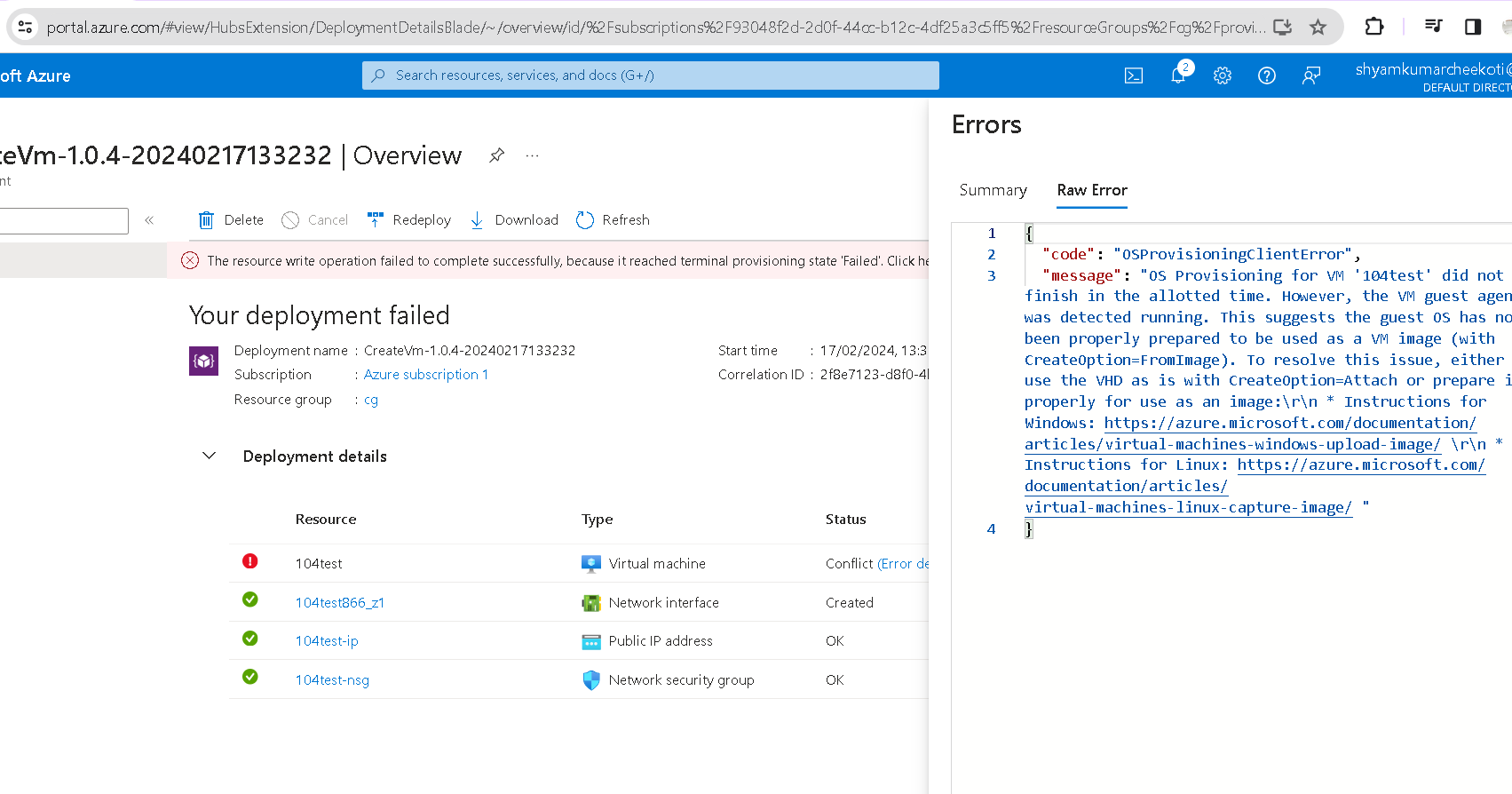Click the Resource column header
Viewport: 1512px width, 794px height.
(326, 520)
